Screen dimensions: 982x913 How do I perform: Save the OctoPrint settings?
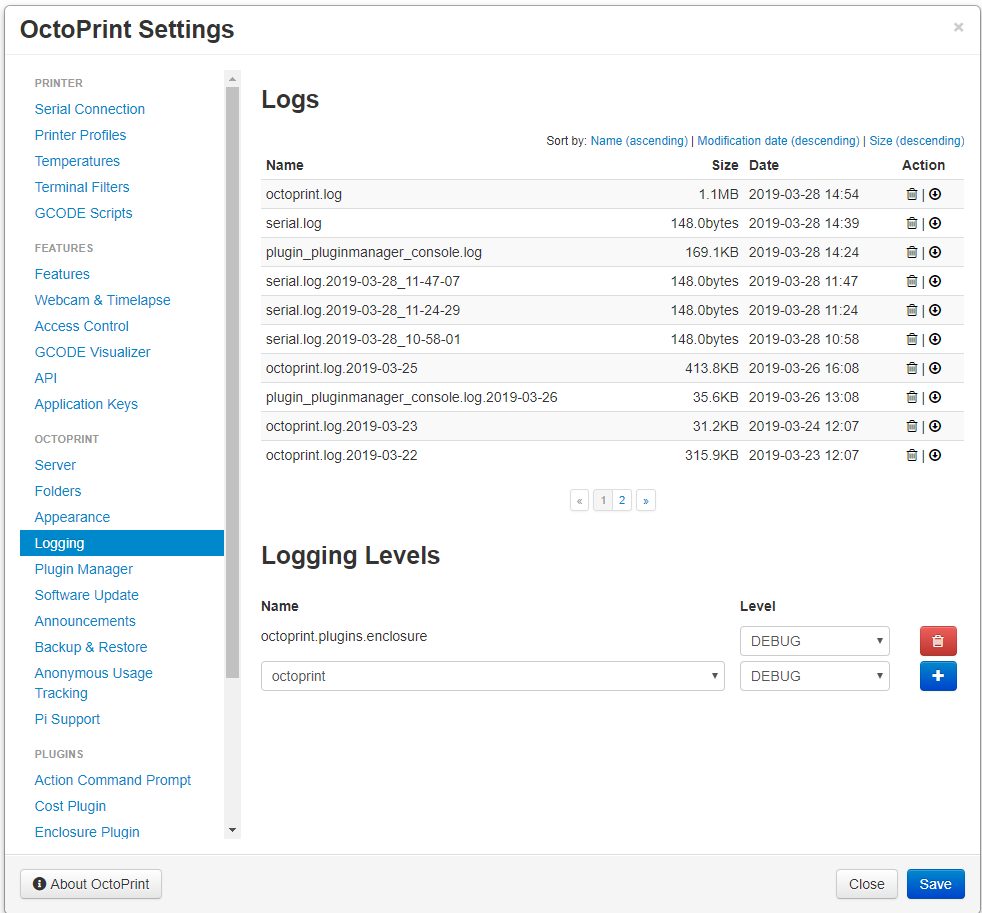pos(936,884)
